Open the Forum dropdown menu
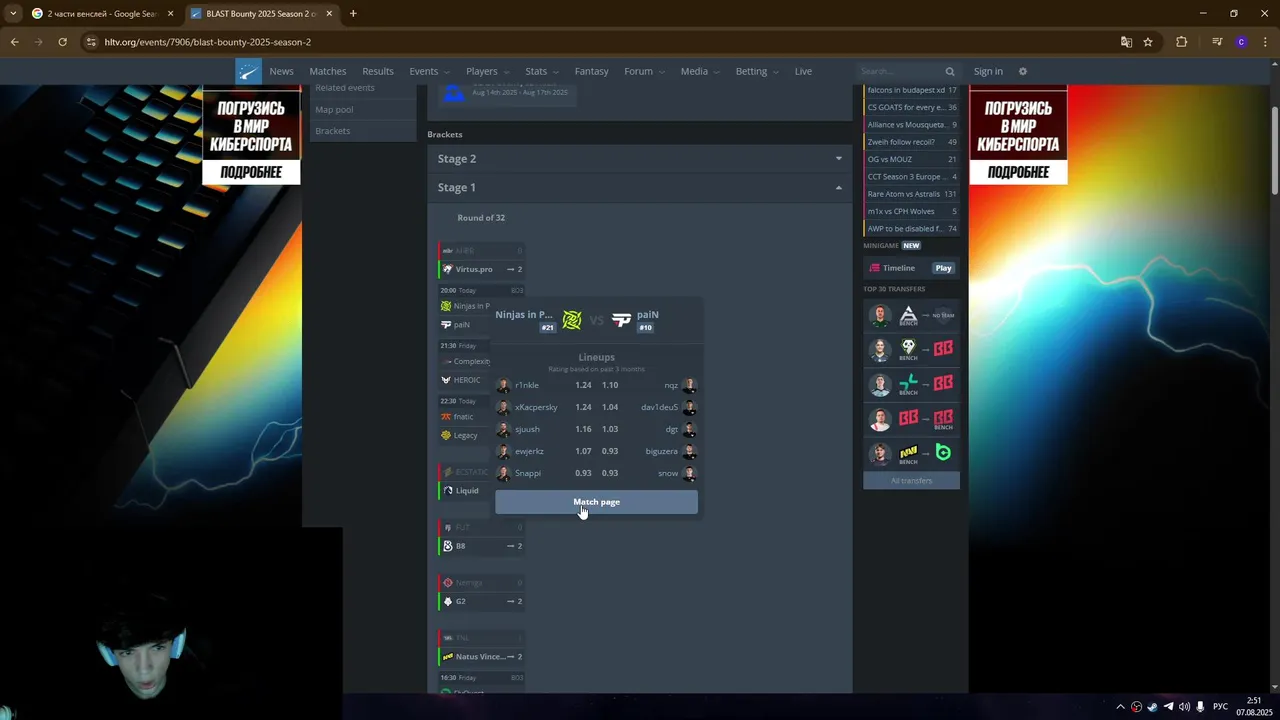 [644, 71]
